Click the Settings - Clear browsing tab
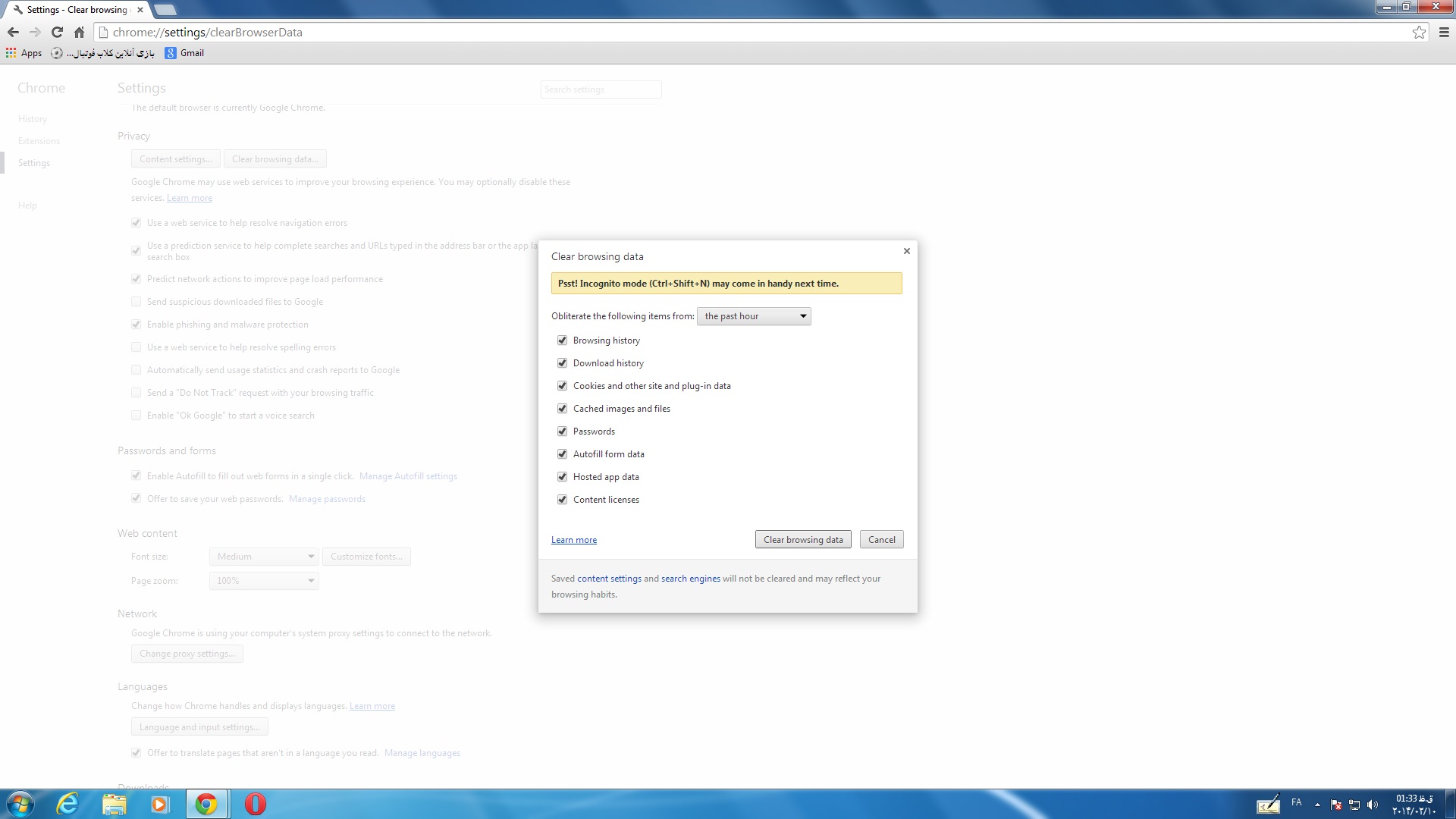The image size is (1456, 819). coord(76,10)
